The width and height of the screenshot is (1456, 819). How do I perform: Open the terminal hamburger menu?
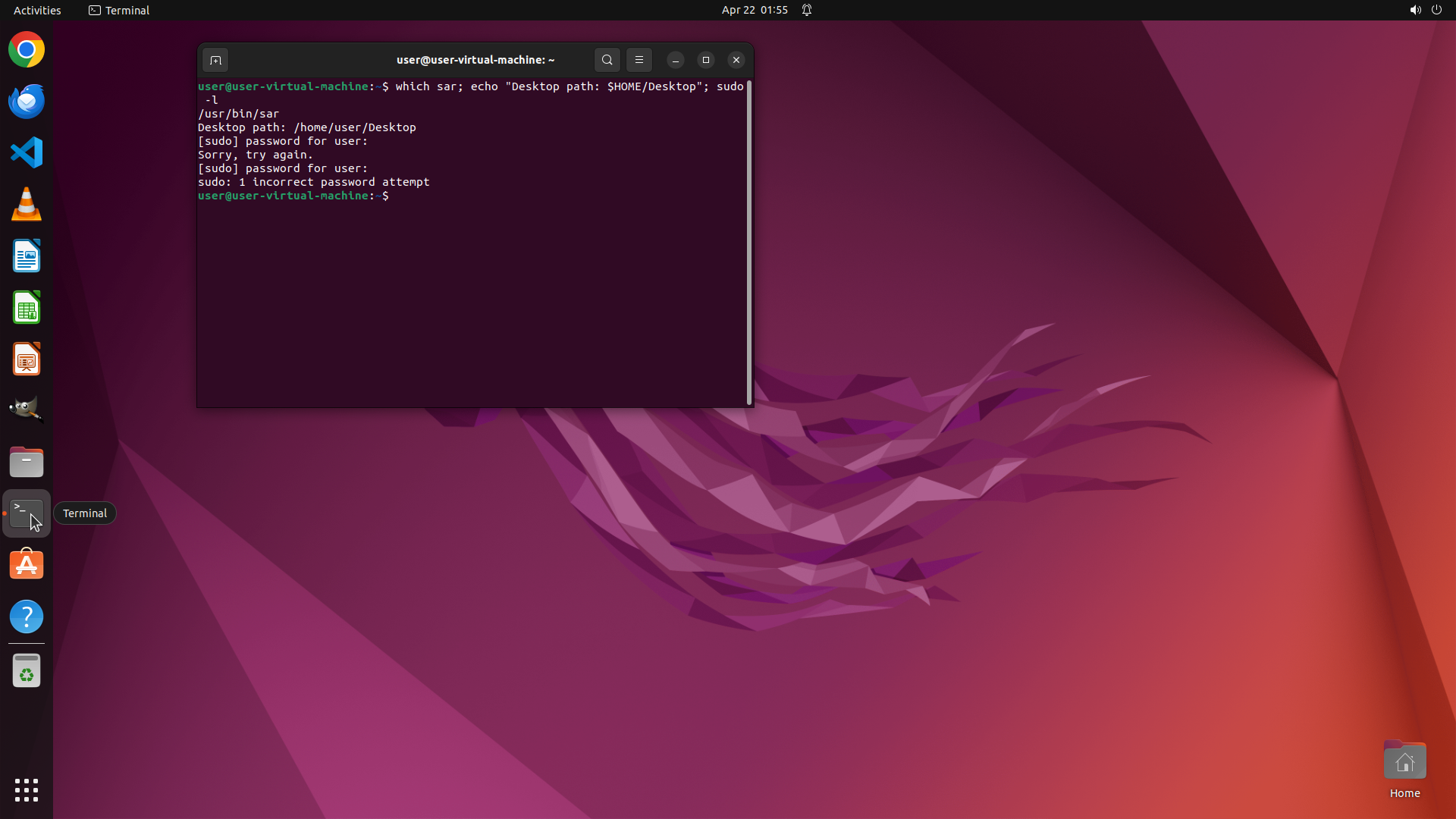(x=639, y=60)
